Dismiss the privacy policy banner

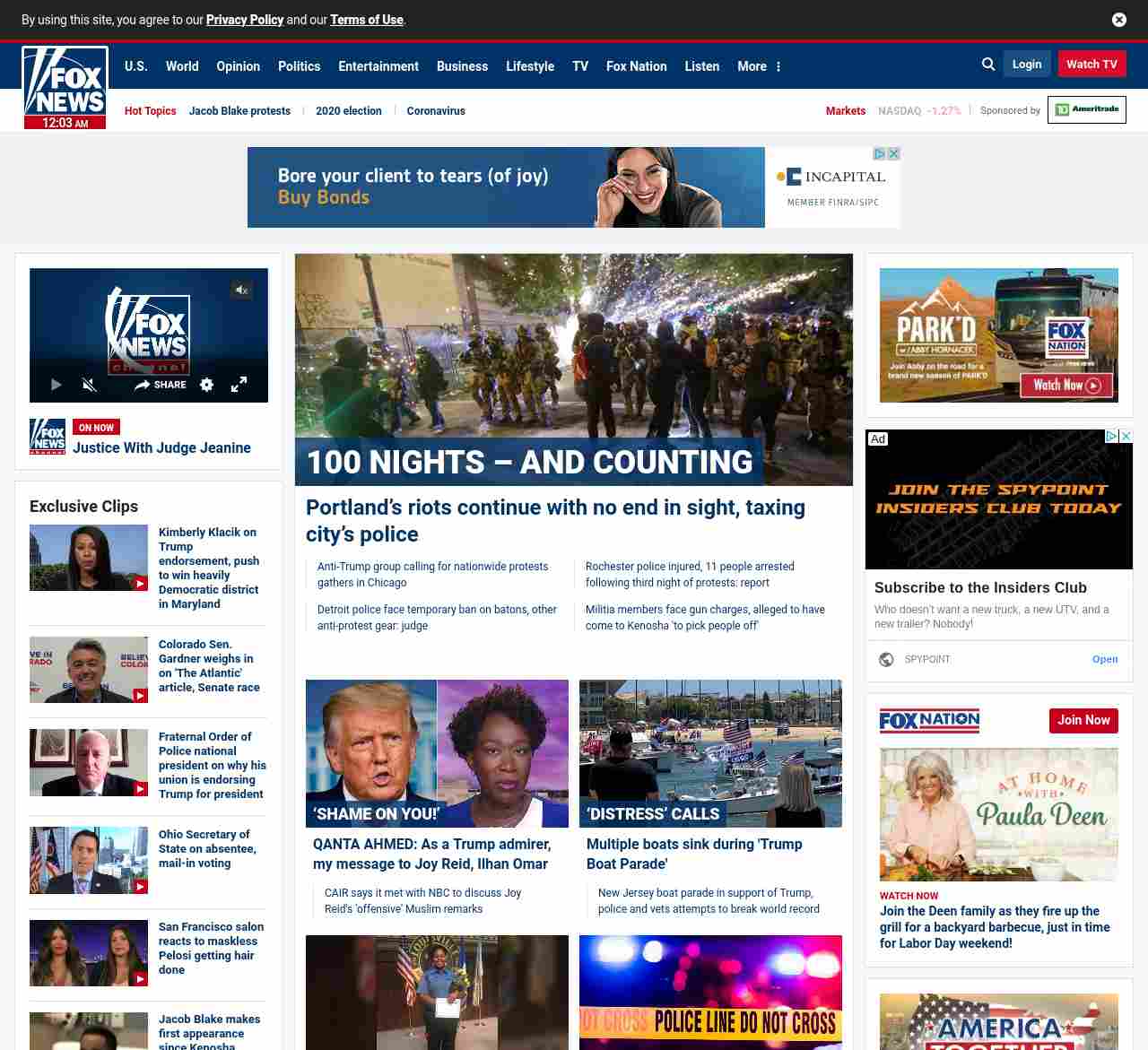point(1118,20)
